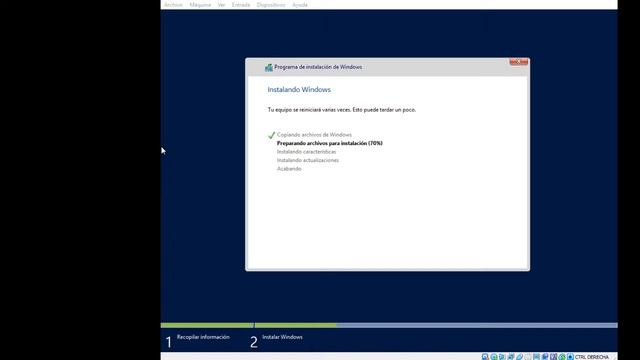
Task: Close the Windows installation dialog
Action: [x=519, y=62]
